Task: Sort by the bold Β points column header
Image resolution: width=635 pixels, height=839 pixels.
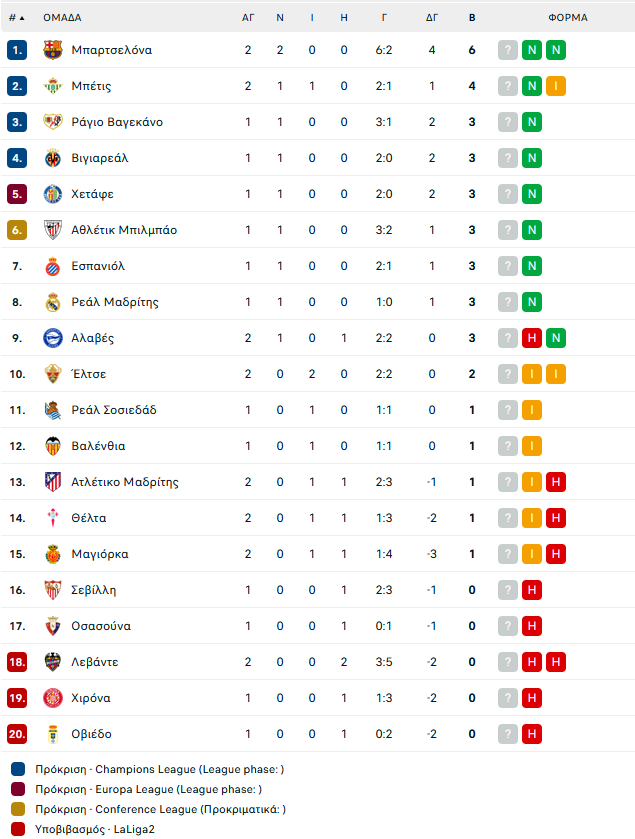Action: coord(472,18)
